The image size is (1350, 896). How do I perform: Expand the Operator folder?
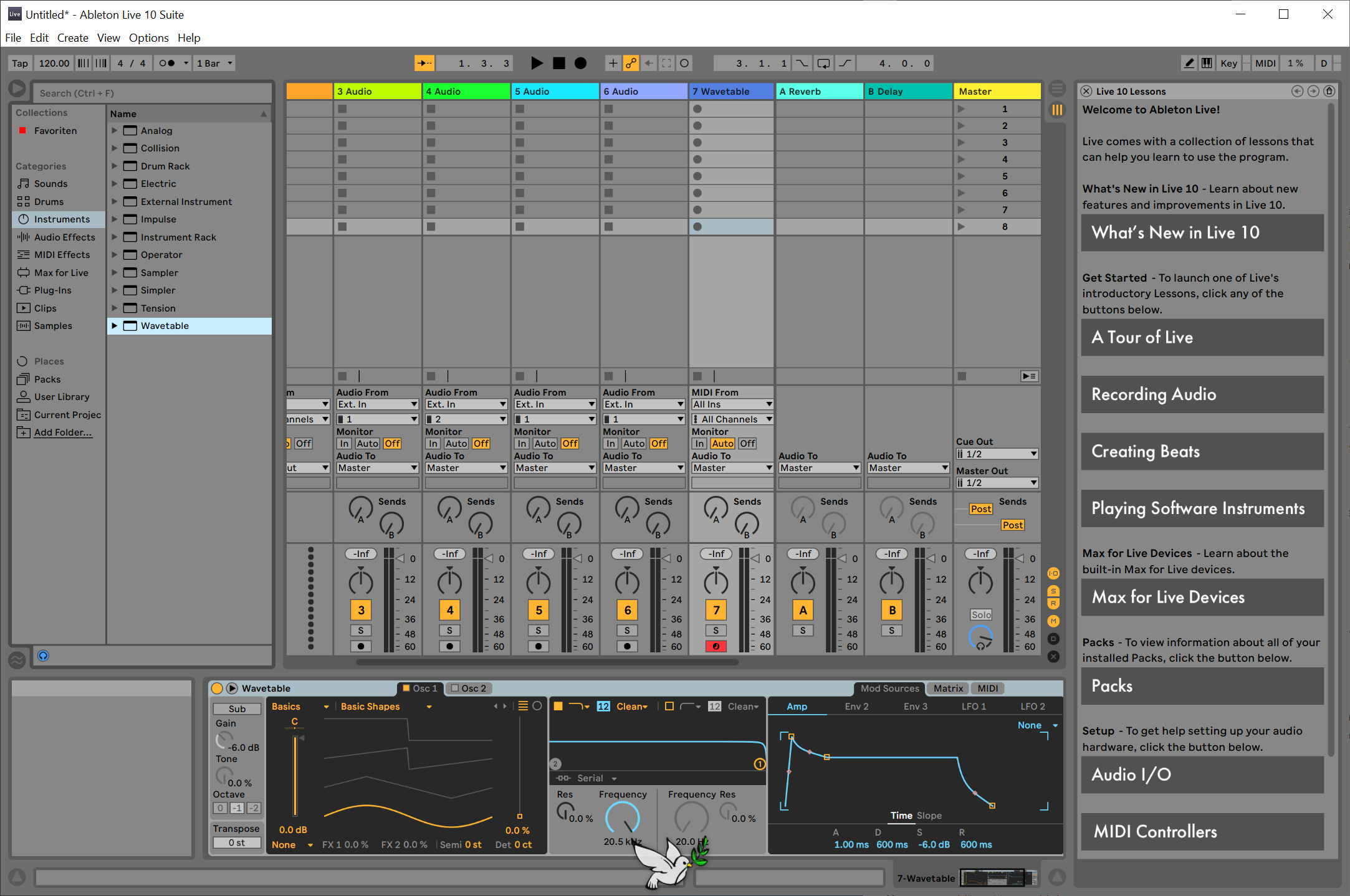point(115,255)
